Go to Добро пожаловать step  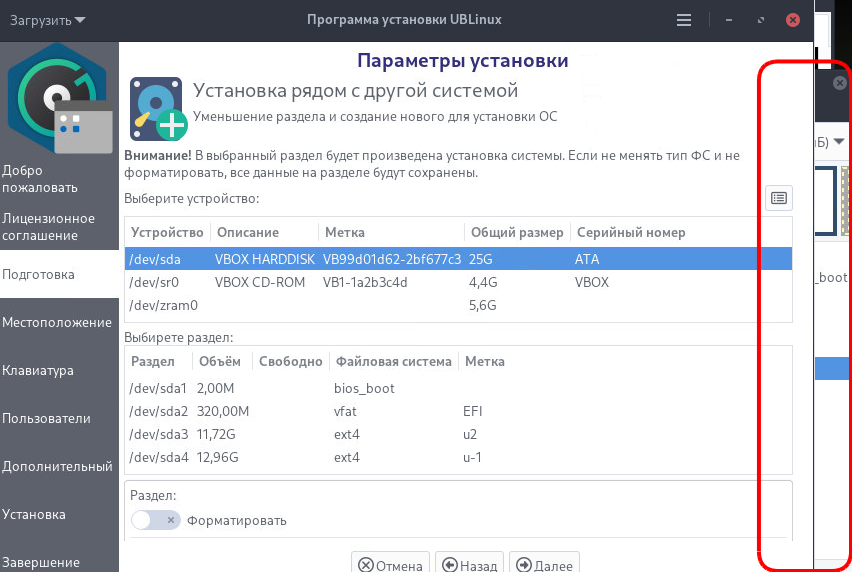click(59, 179)
